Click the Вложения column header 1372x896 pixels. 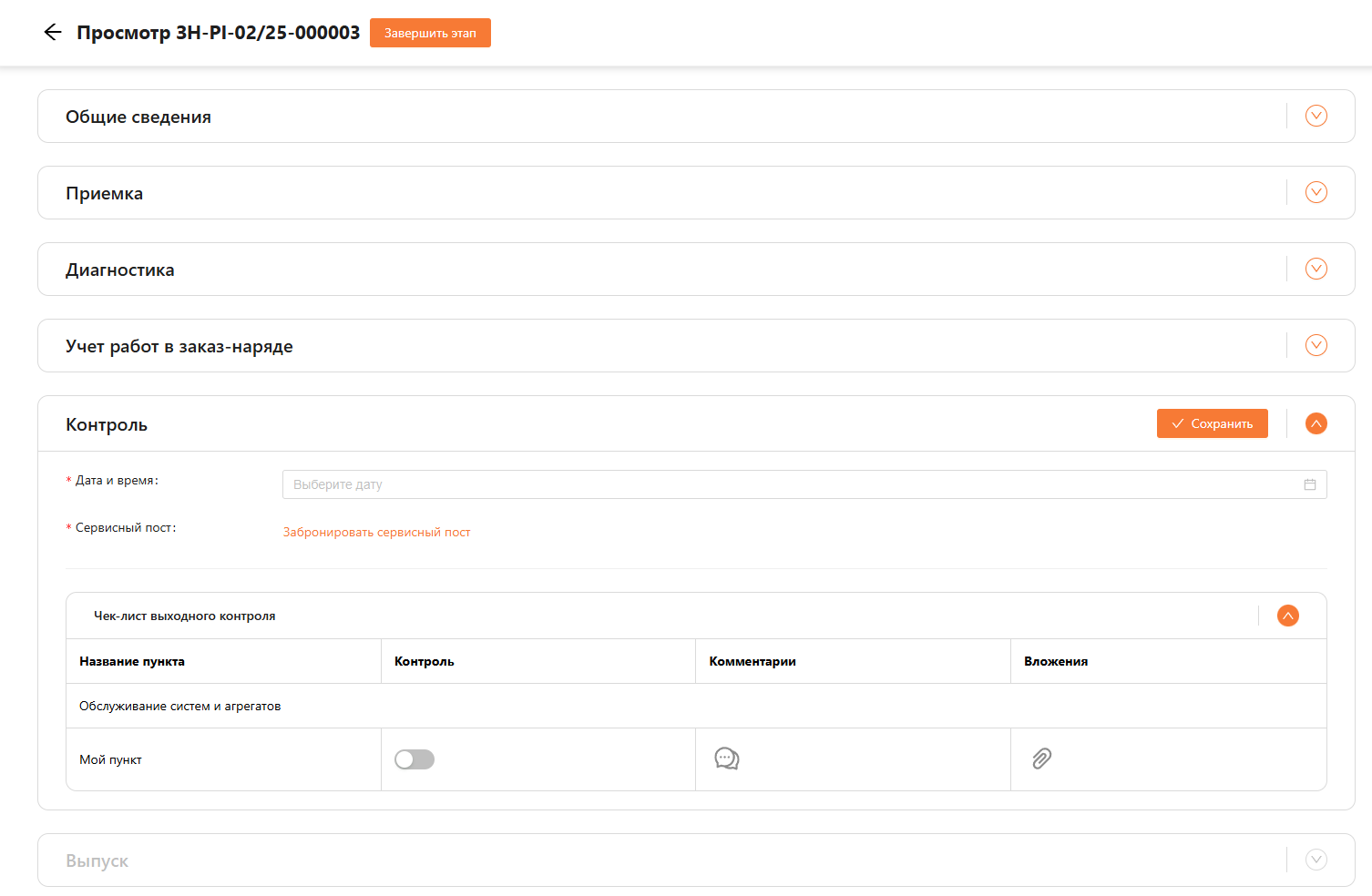[x=1056, y=662]
